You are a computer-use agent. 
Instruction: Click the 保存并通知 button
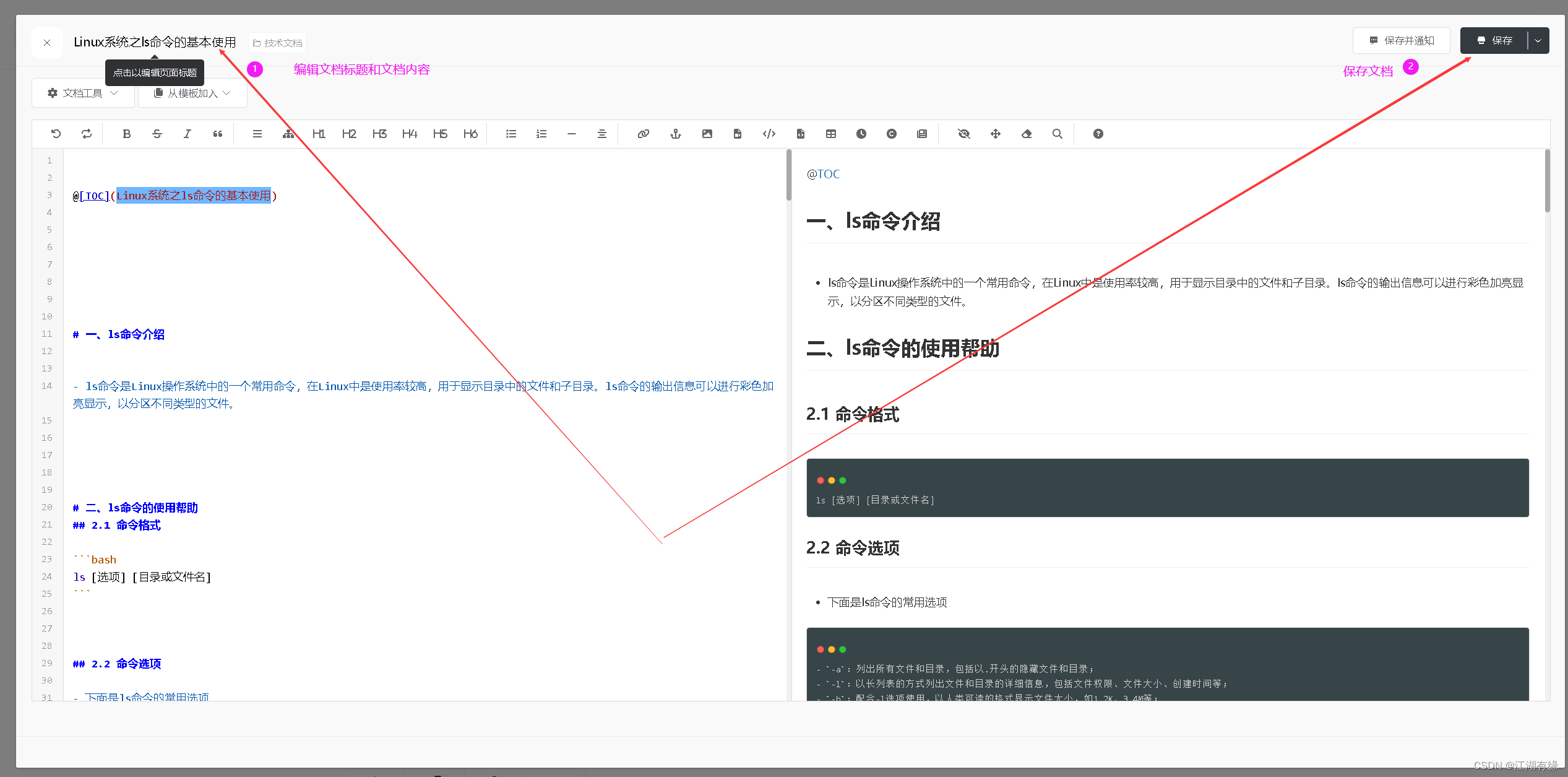(x=1402, y=41)
